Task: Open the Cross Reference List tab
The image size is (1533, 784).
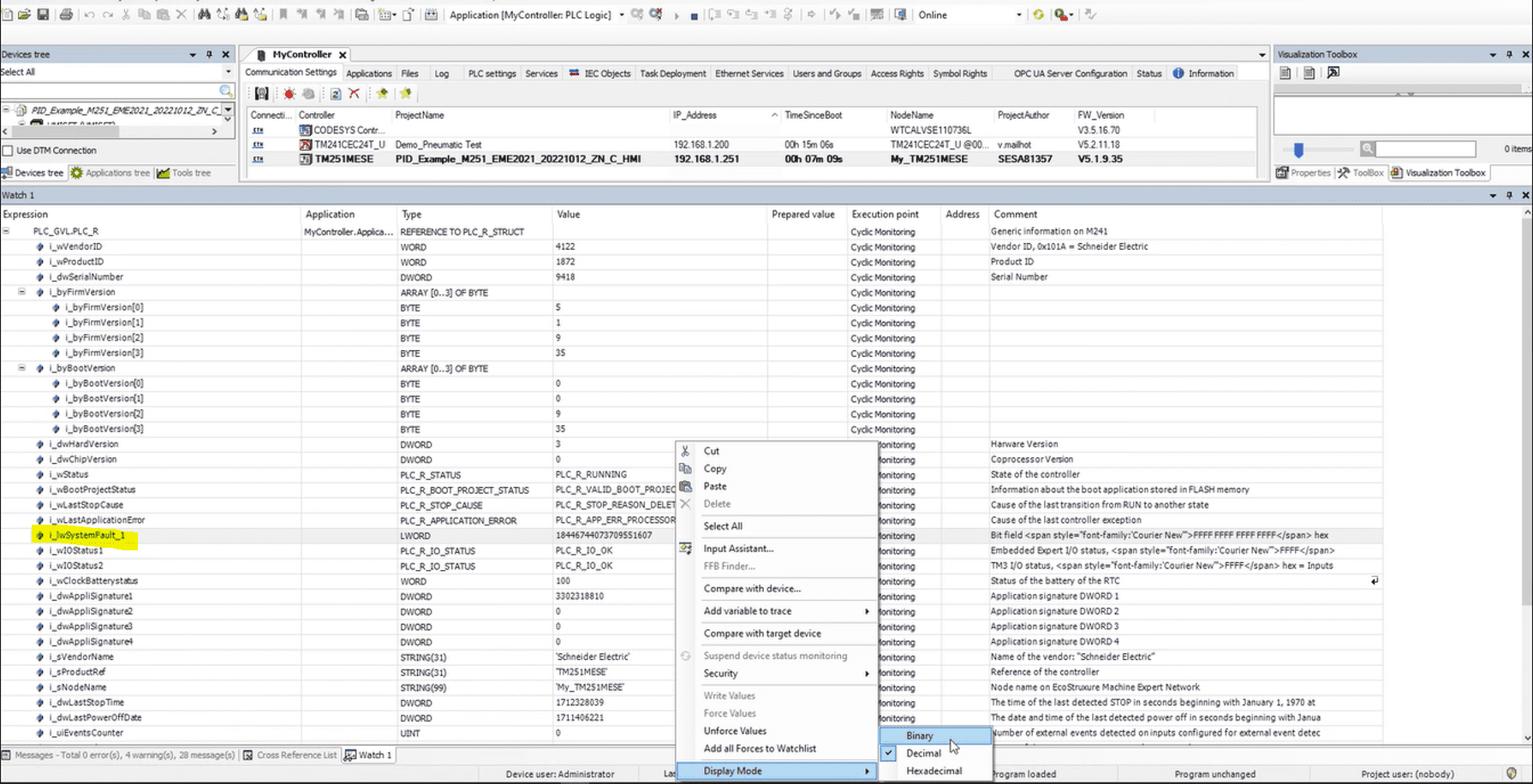Action: (x=290, y=755)
